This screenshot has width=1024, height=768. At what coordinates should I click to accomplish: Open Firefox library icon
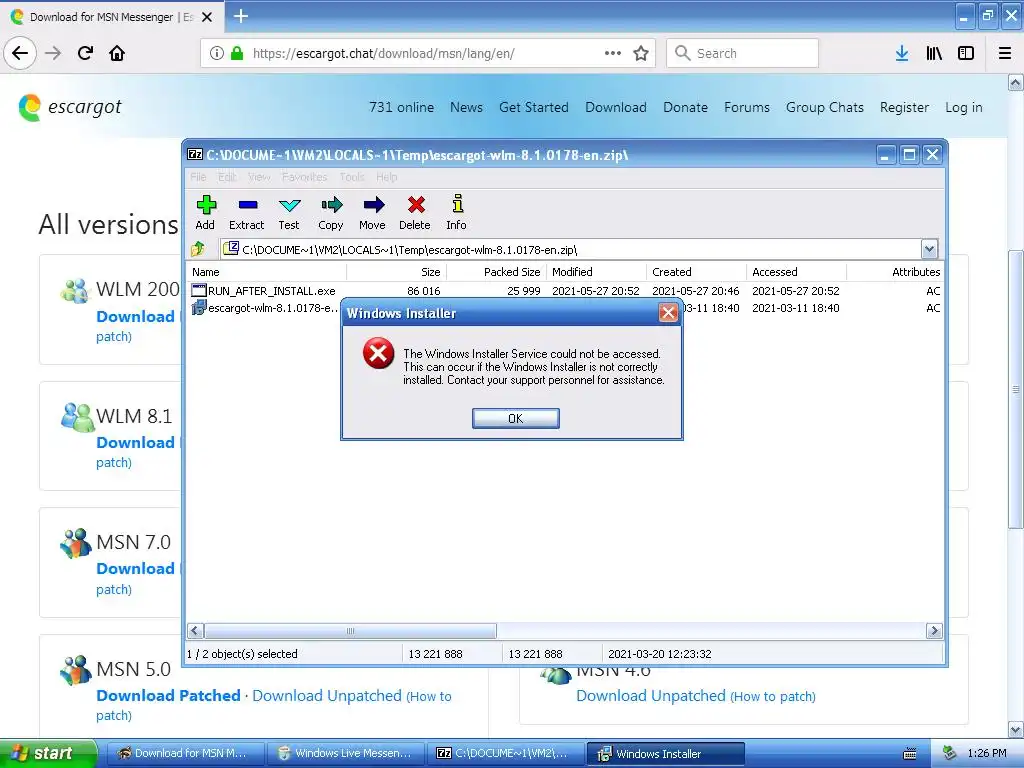(934, 53)
